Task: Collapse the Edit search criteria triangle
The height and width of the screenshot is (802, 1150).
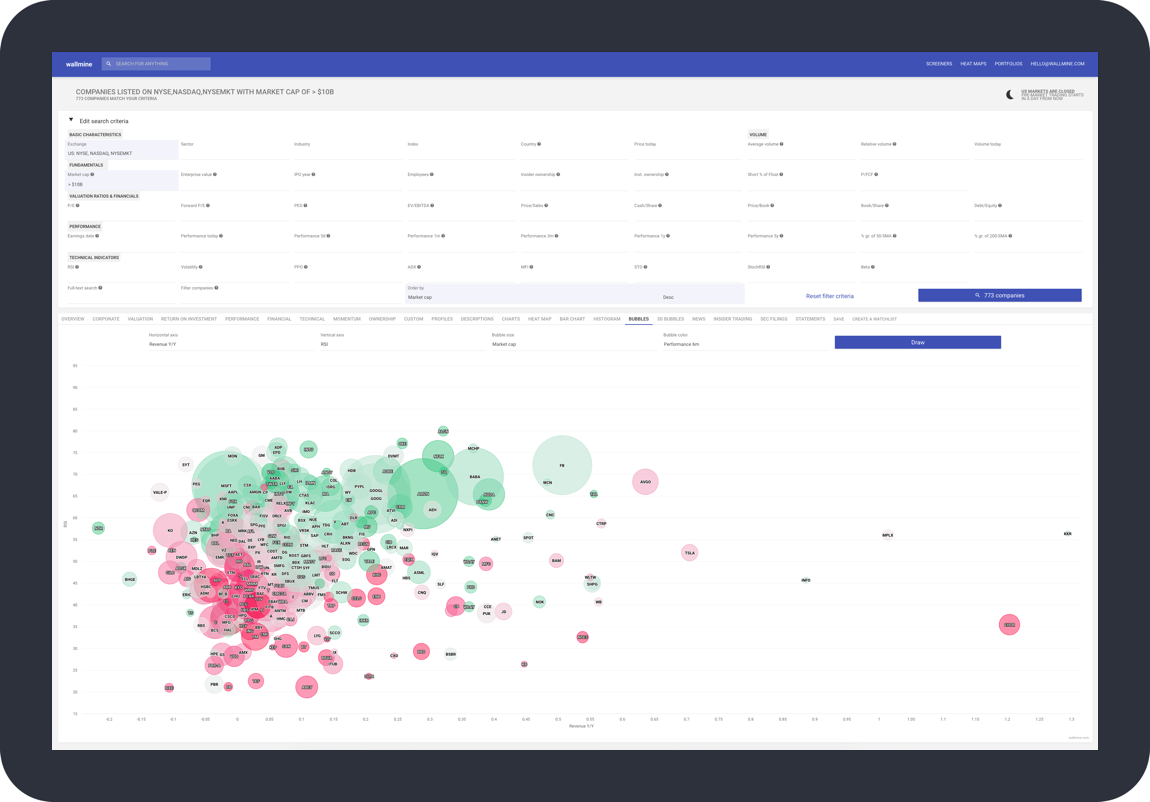Action: [x=71, y=120]
